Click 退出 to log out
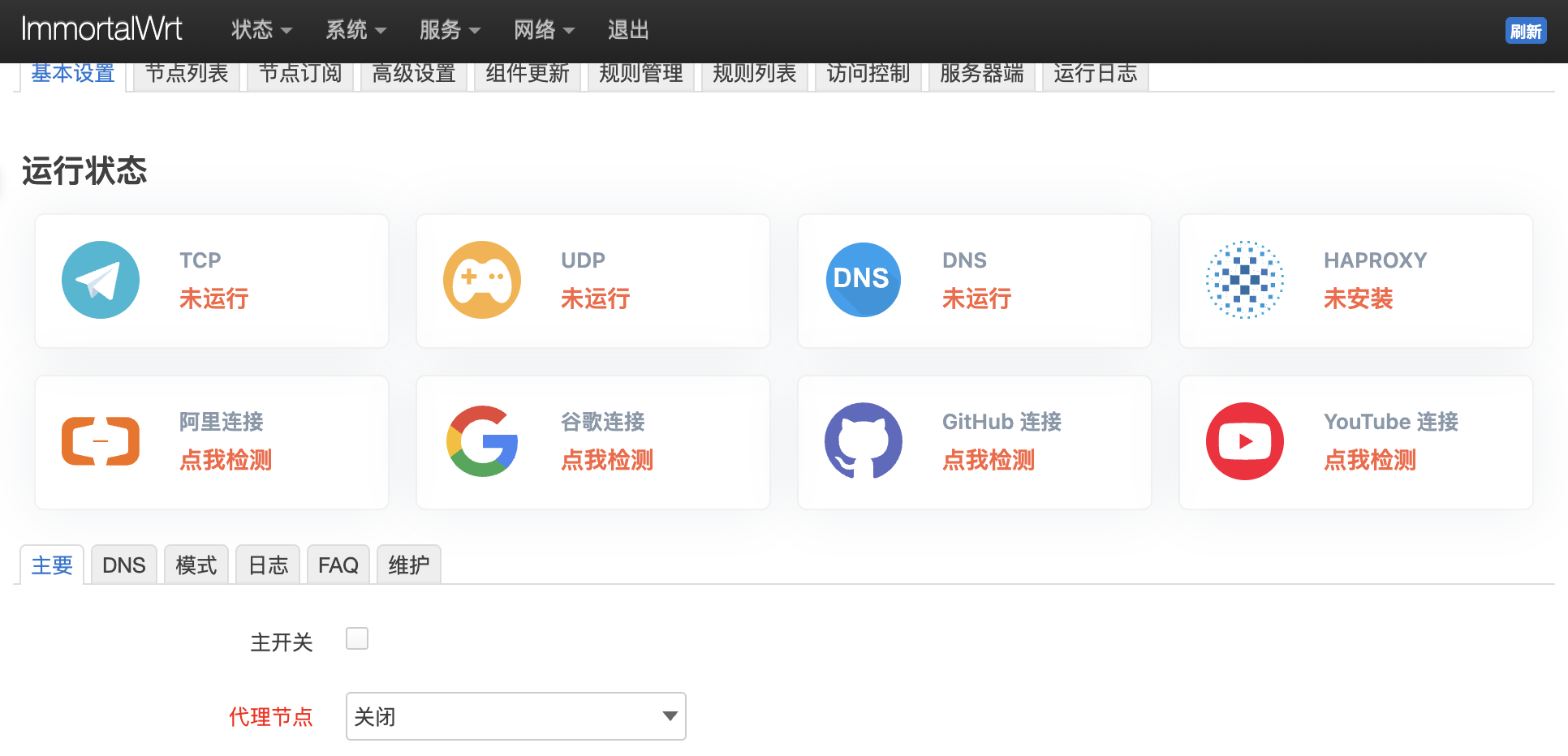 629,30
